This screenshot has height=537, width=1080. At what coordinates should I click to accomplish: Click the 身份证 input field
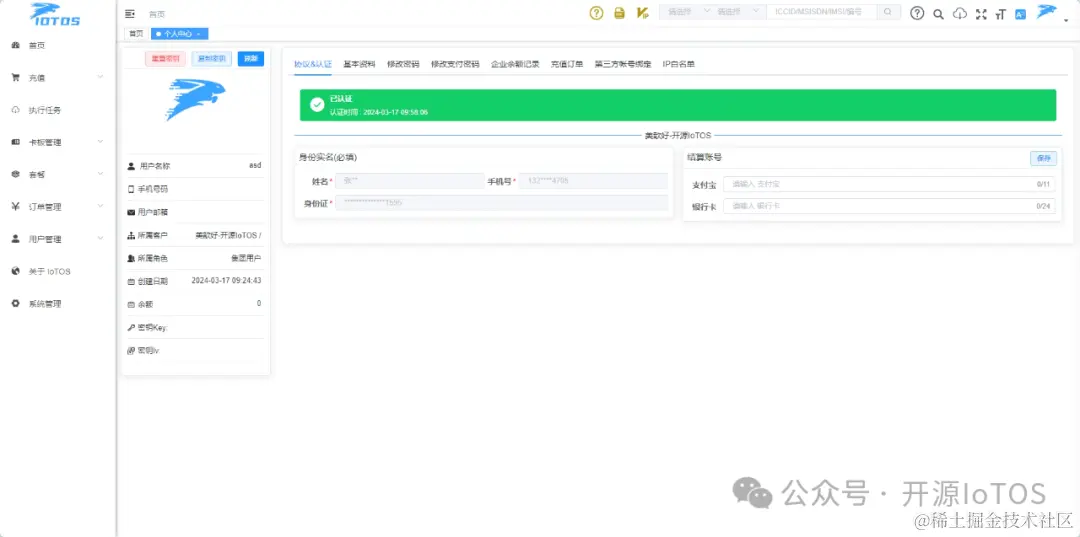coord(501,203)
